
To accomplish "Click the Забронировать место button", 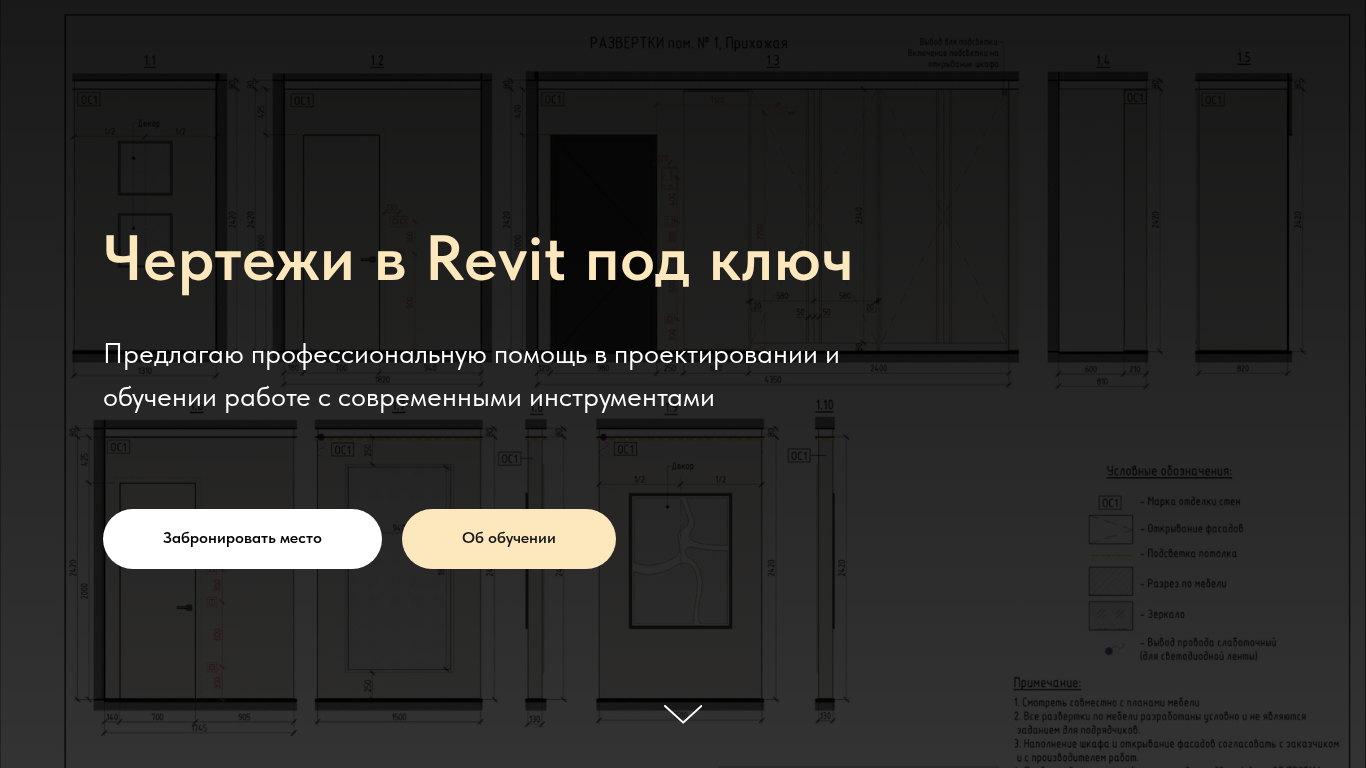I will tap(242, 539).
